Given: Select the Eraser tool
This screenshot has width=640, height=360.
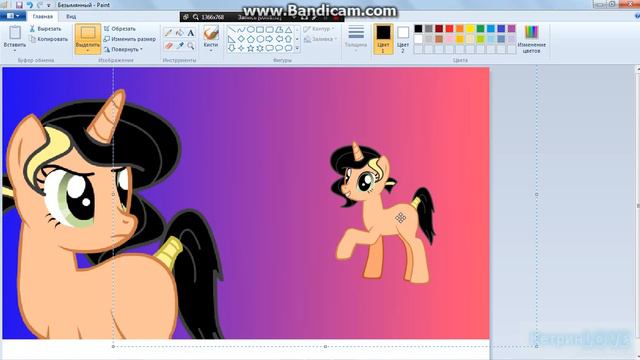Looking at the screenshot, I should [x=168, y=46].
